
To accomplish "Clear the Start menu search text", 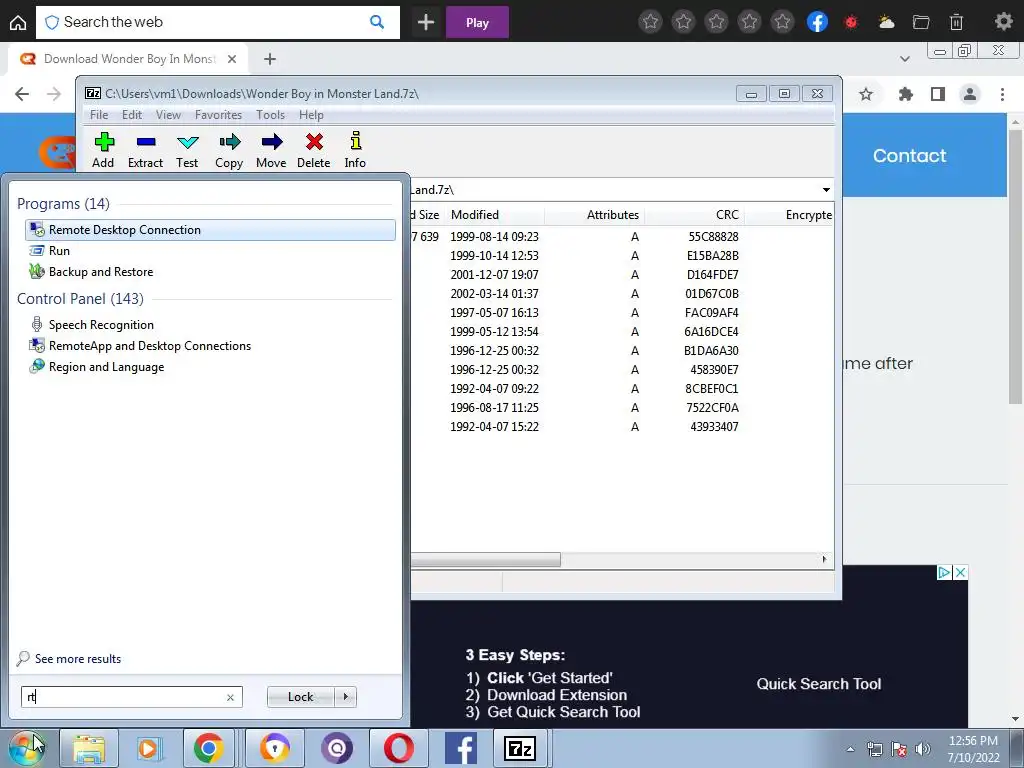I will (x=230, y=697).
